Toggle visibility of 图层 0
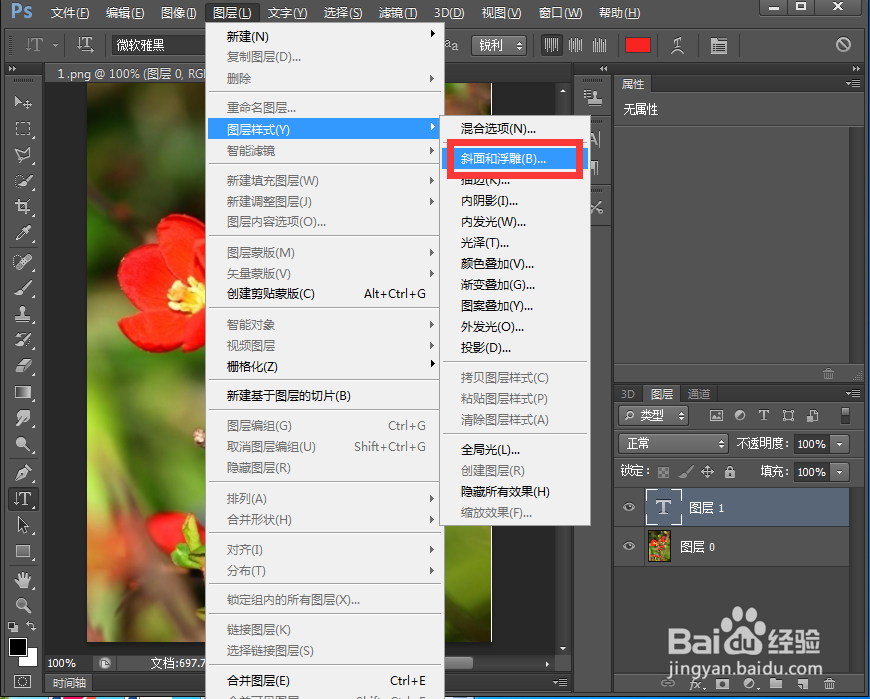The image size is (870, 699). point(629,546)
